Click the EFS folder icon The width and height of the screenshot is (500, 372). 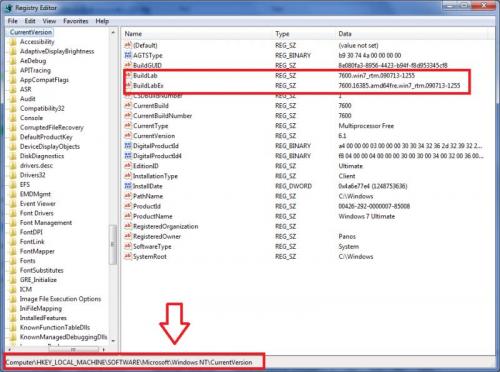coord(13,185)
